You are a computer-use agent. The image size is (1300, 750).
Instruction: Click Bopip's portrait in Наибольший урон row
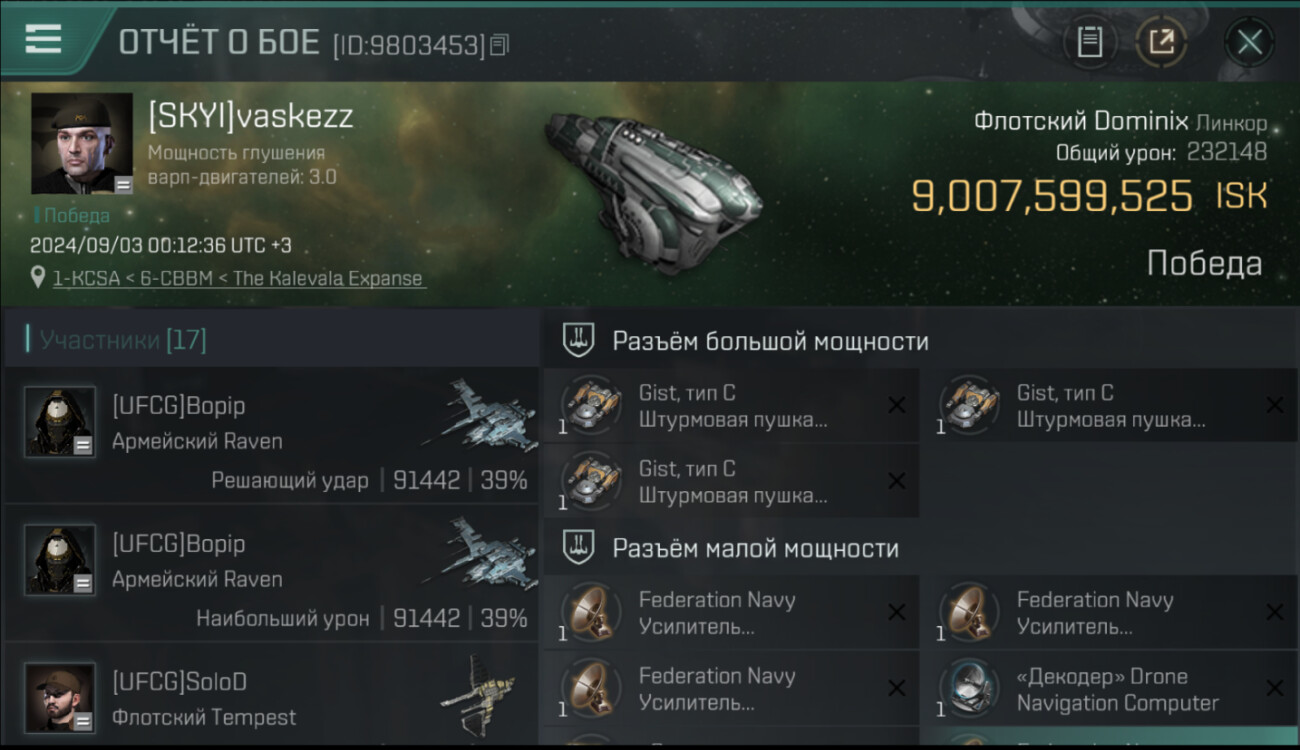coord(60,559)
